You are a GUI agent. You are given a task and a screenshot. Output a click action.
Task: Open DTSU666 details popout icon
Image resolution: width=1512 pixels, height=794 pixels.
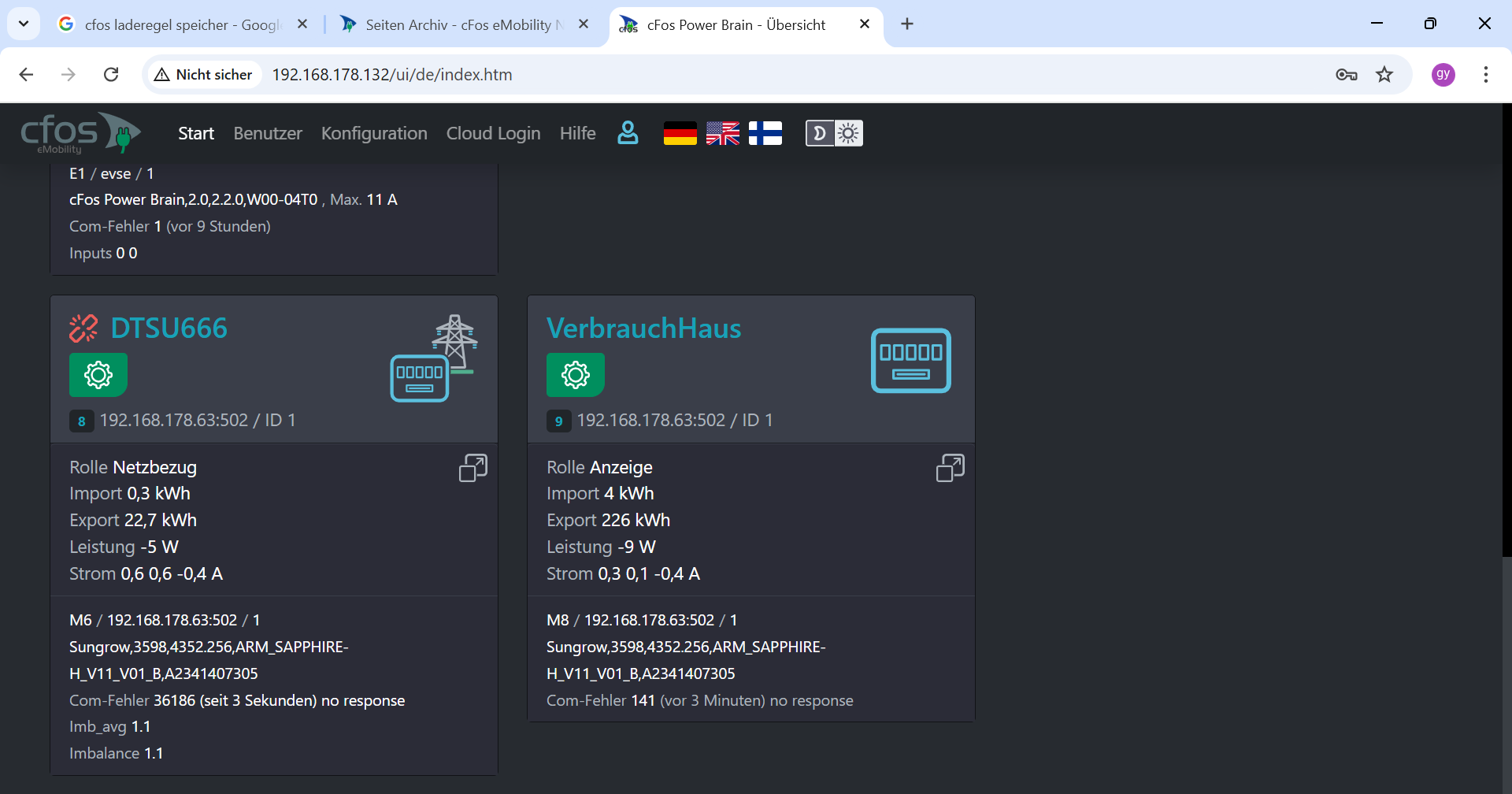pyautogui.click(x=473, y=468)
